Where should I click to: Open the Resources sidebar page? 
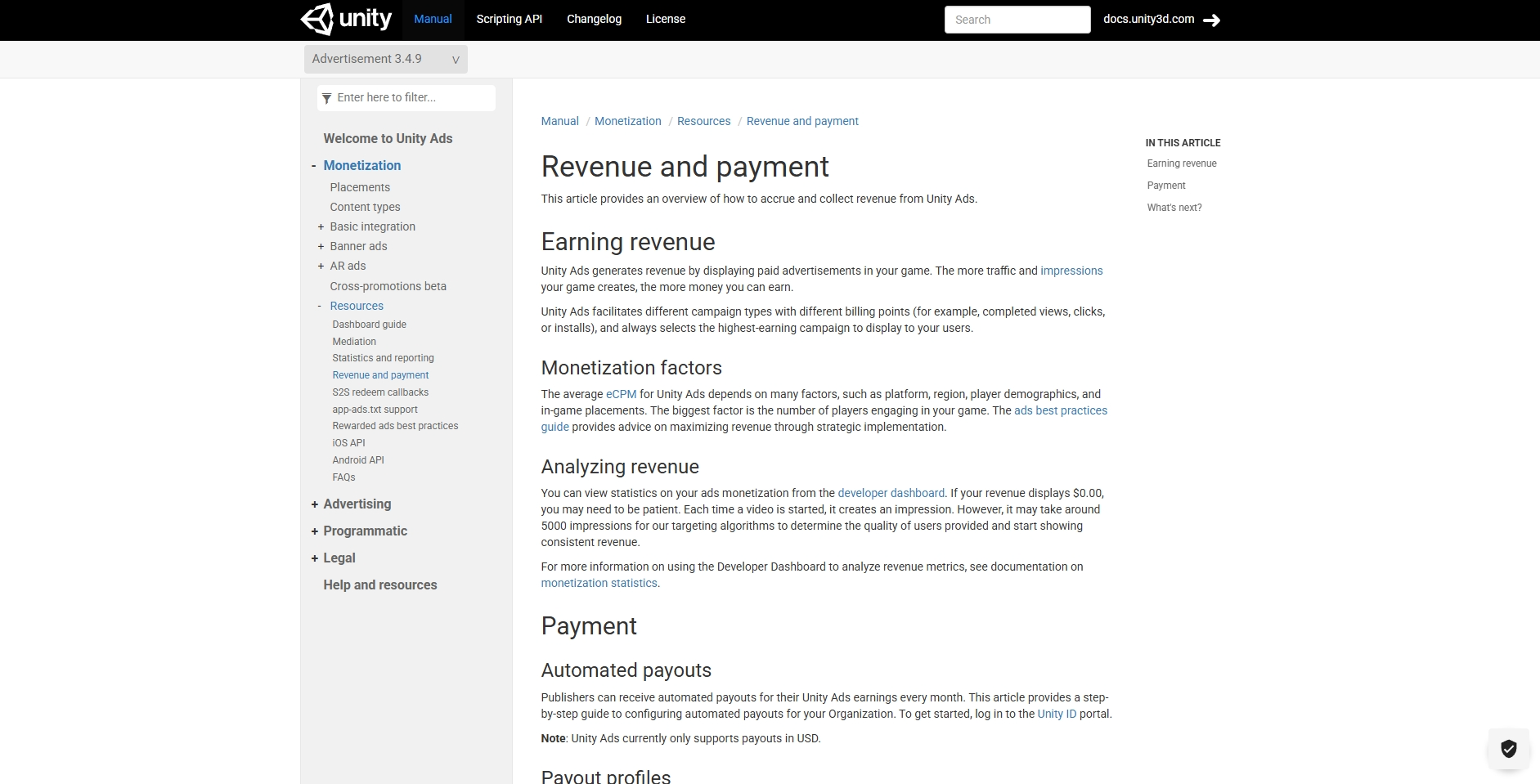coord(357,306)
